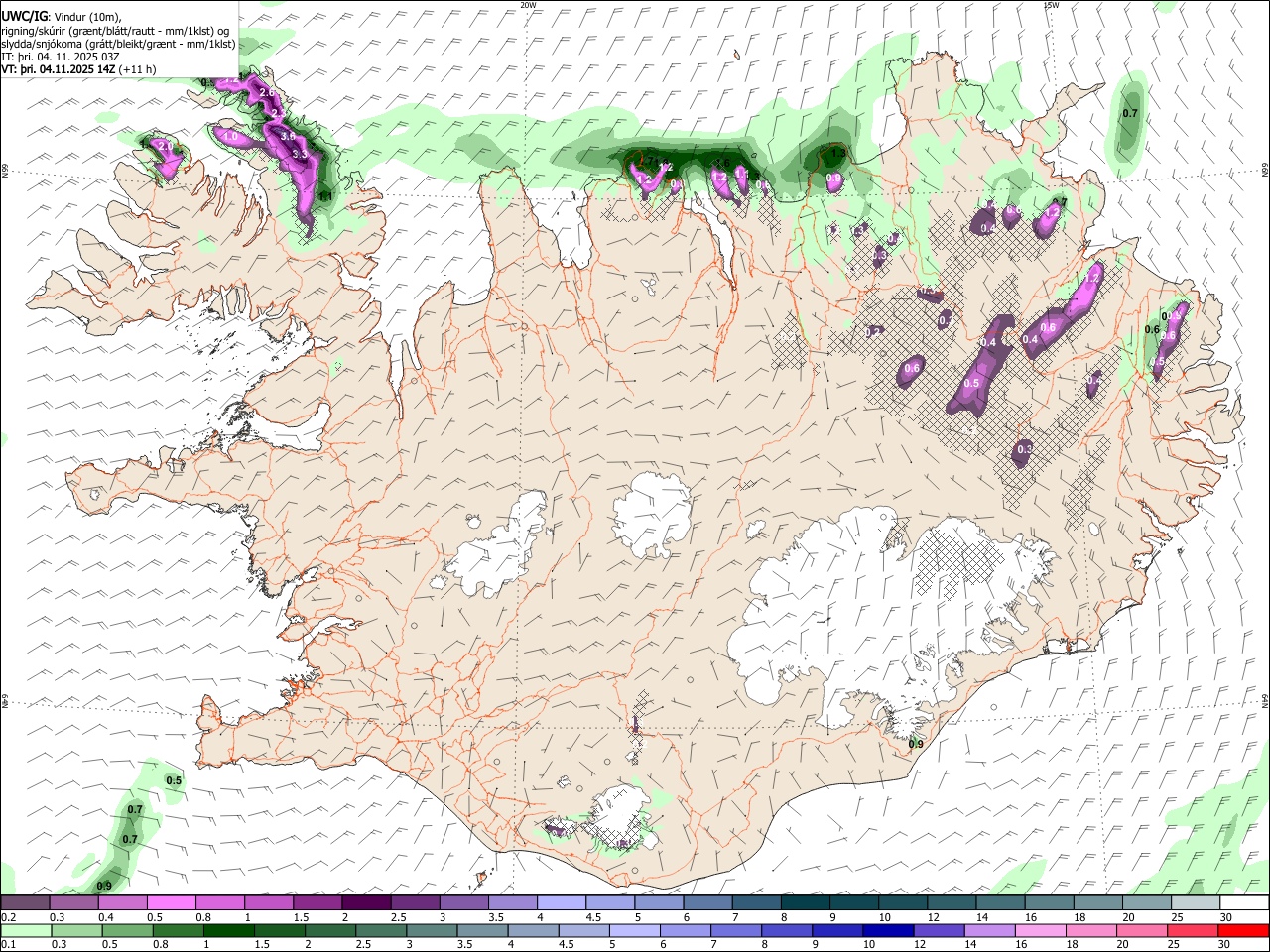Click the '0.1' label in lower legend row
1270x952 pixels.
(8, 945)
